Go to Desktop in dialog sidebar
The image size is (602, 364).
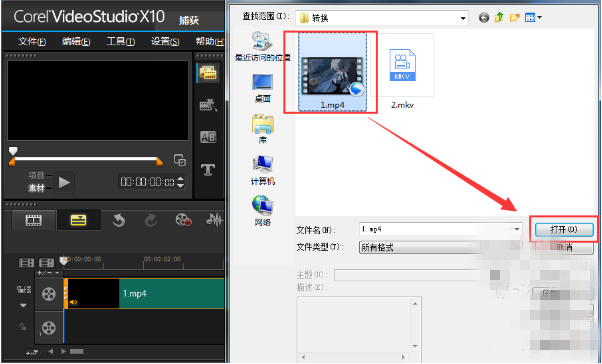[x=263, y=88]
